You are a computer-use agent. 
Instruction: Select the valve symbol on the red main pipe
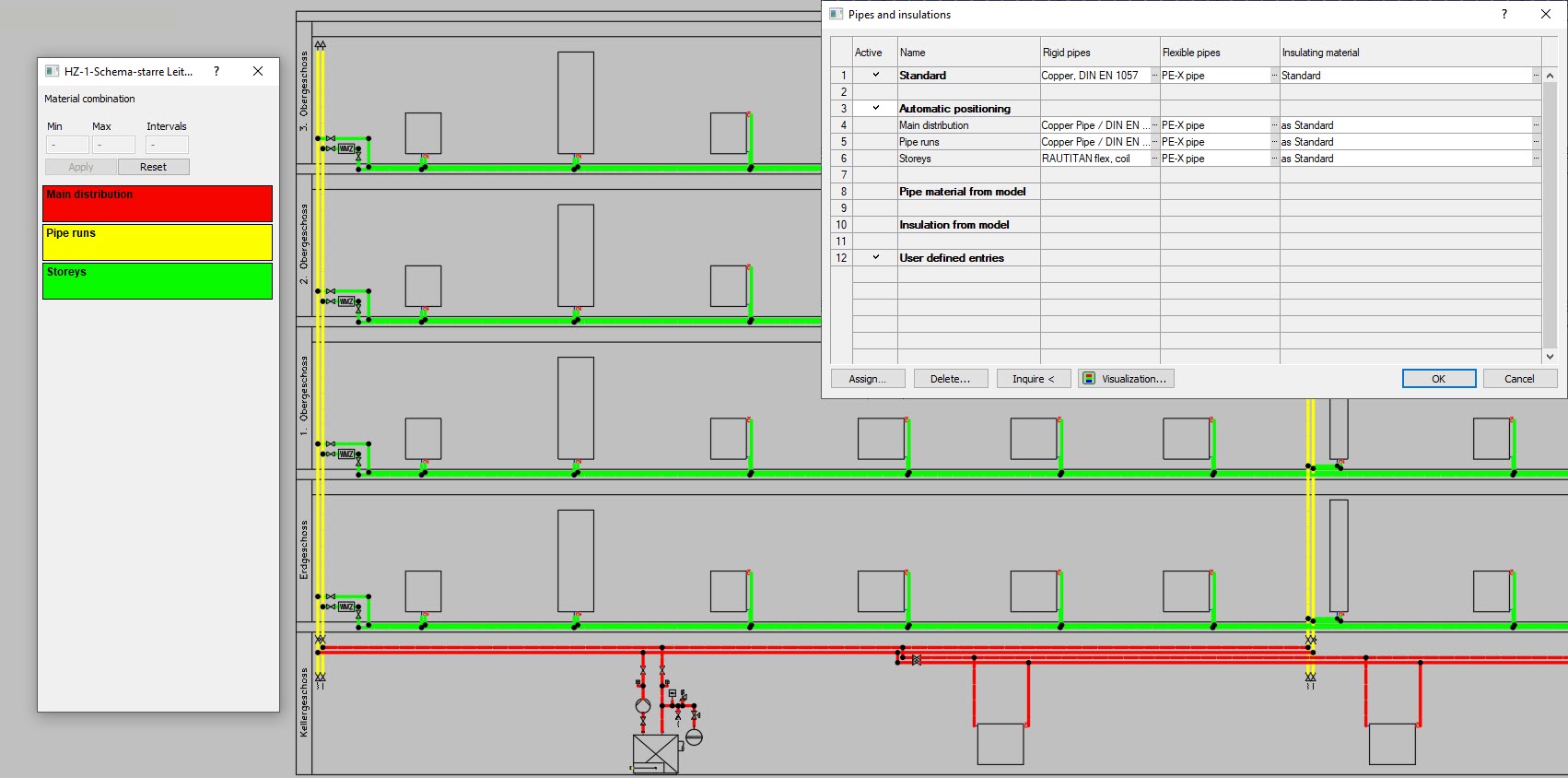coord(916,660)
